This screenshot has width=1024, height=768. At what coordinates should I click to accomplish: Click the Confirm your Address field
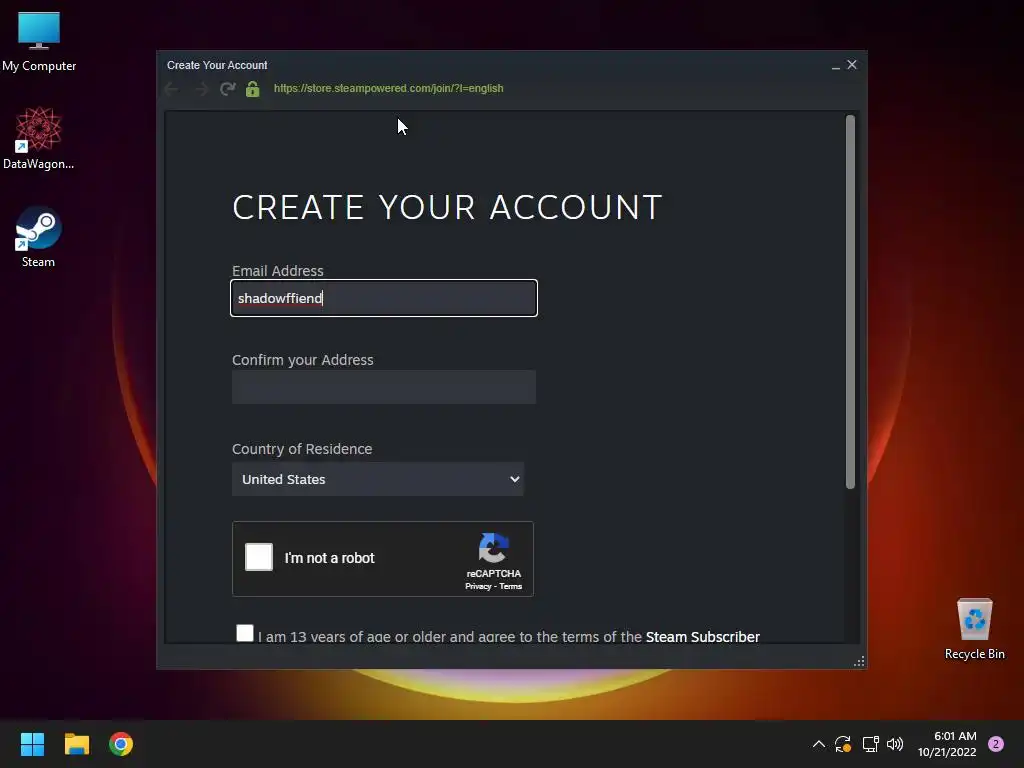click(x=384, y=387)
